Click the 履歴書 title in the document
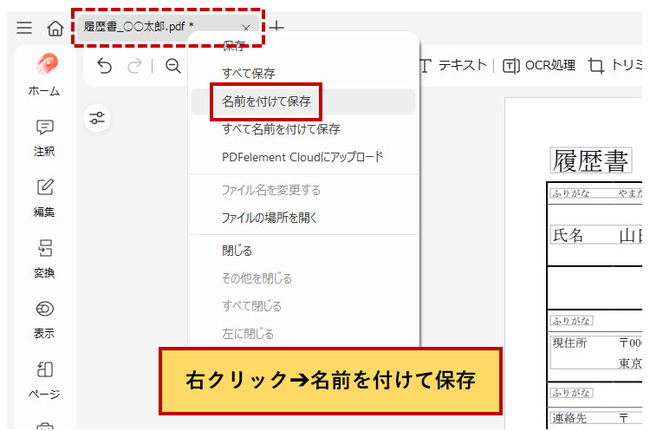 (591, 160)
